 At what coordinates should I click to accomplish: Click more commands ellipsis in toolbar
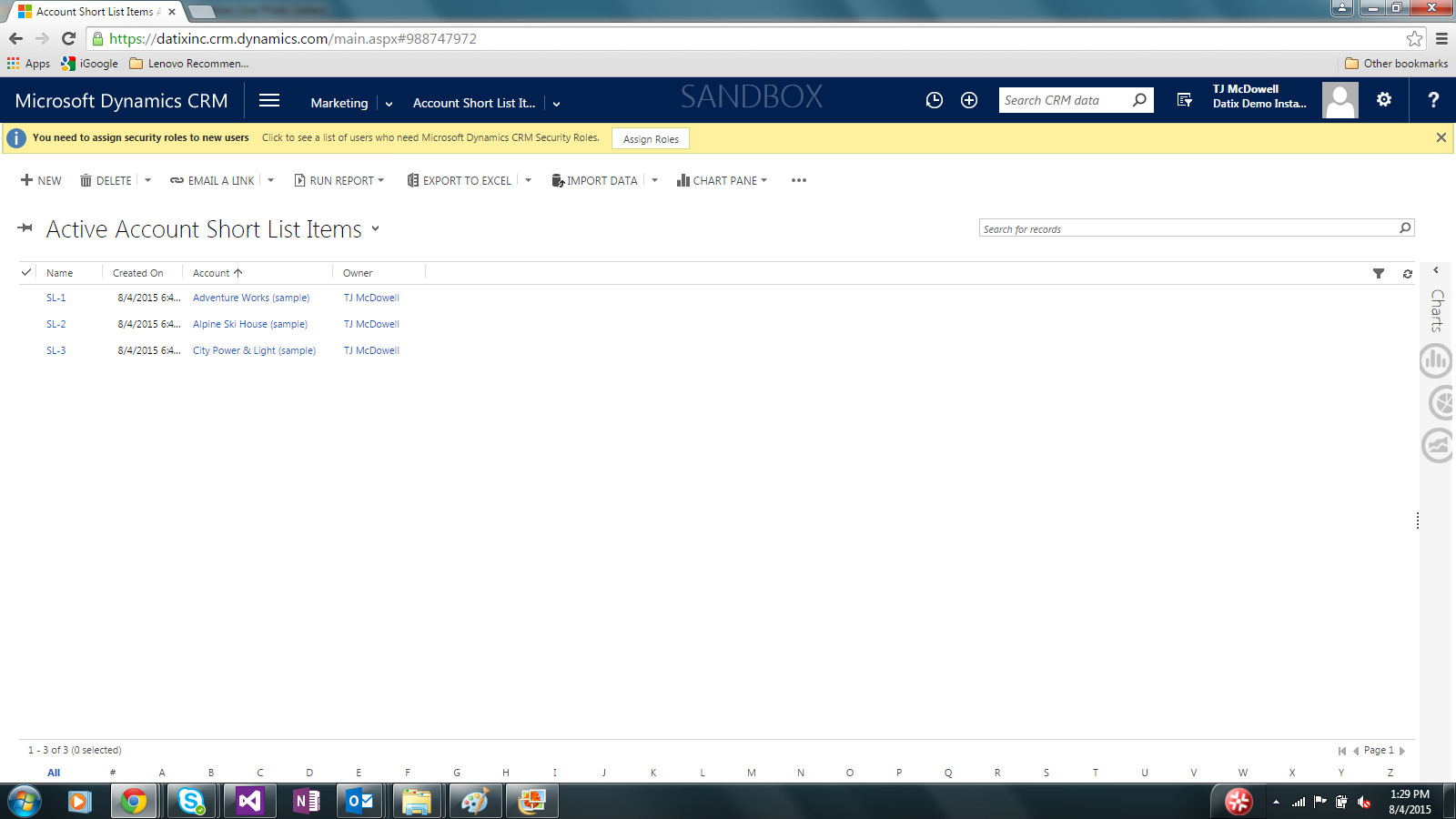[799, 180]
